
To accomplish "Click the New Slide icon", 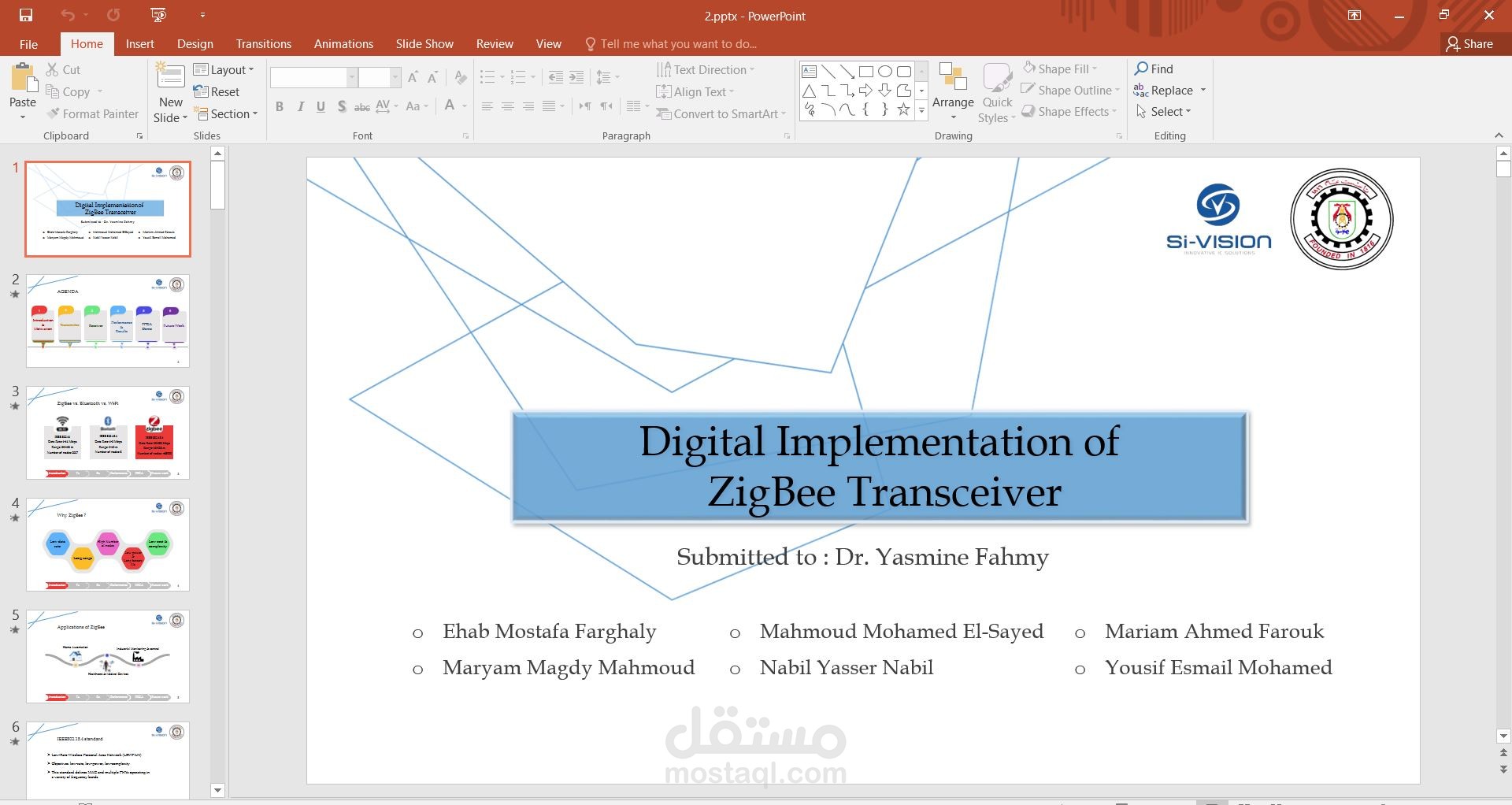I will point(170,76).
